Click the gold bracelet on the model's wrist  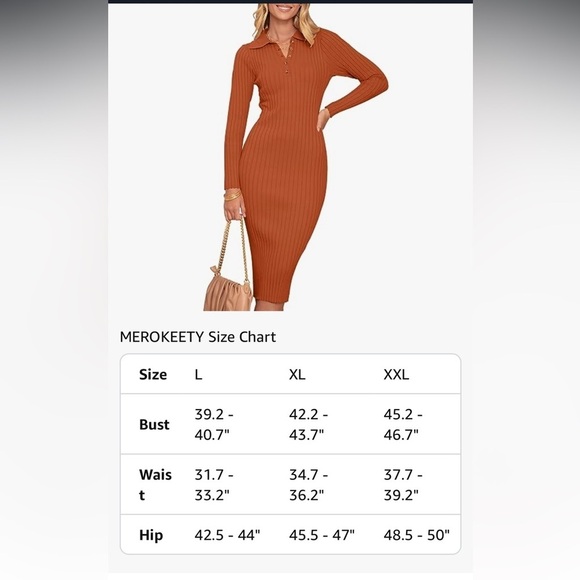click(233, 195)
